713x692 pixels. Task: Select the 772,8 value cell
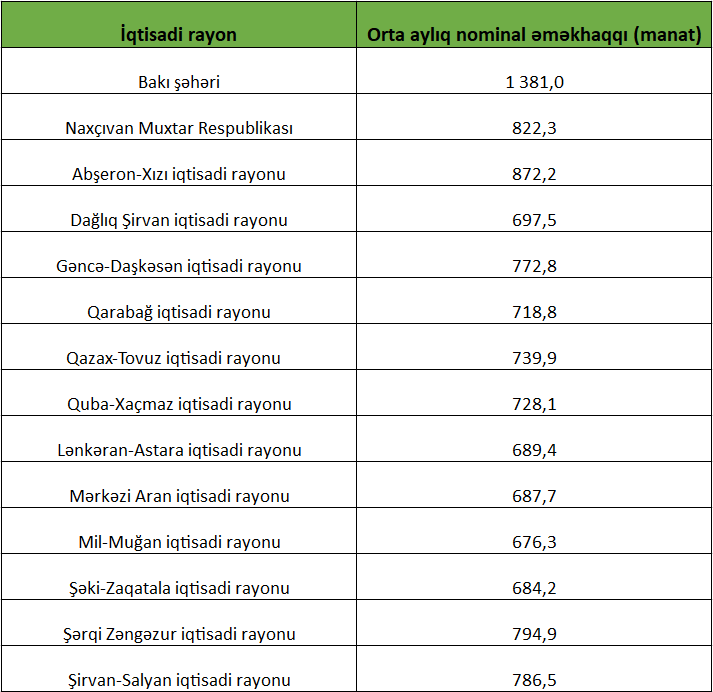[534, 266]
